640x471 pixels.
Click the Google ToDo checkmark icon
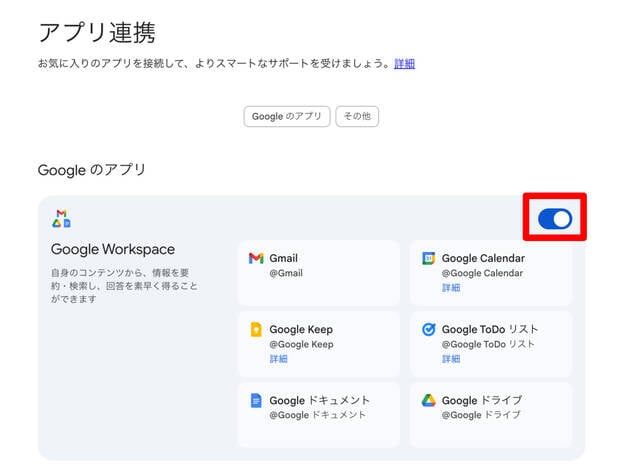pos(429,329)
